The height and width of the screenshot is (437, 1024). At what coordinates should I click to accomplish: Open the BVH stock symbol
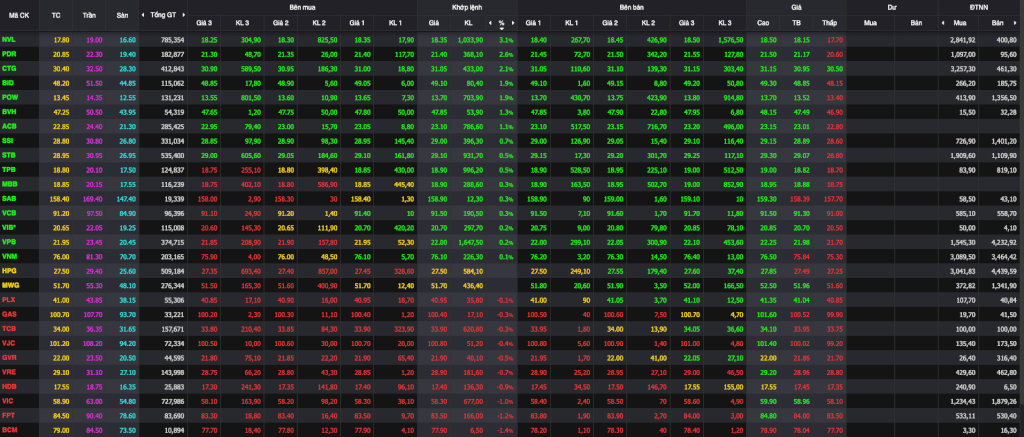coord(9,111)
